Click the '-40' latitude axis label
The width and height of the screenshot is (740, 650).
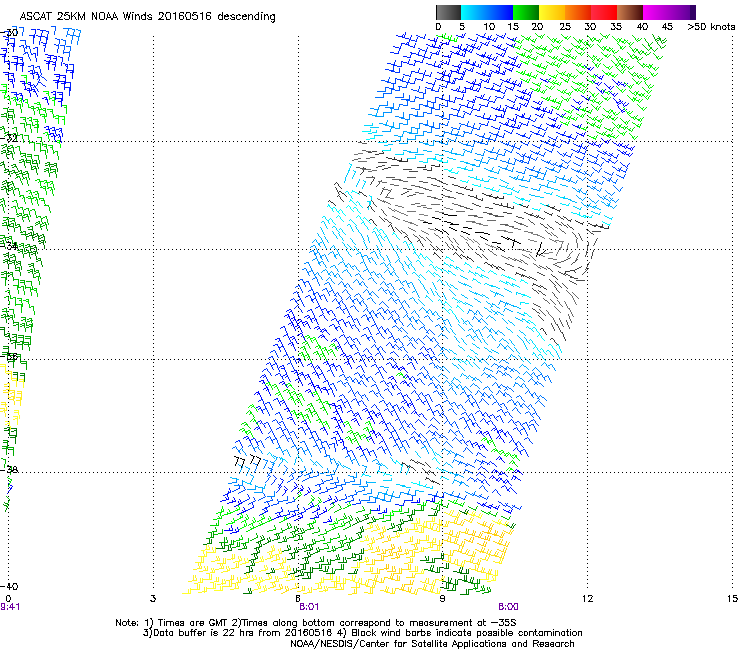point(9,586)
